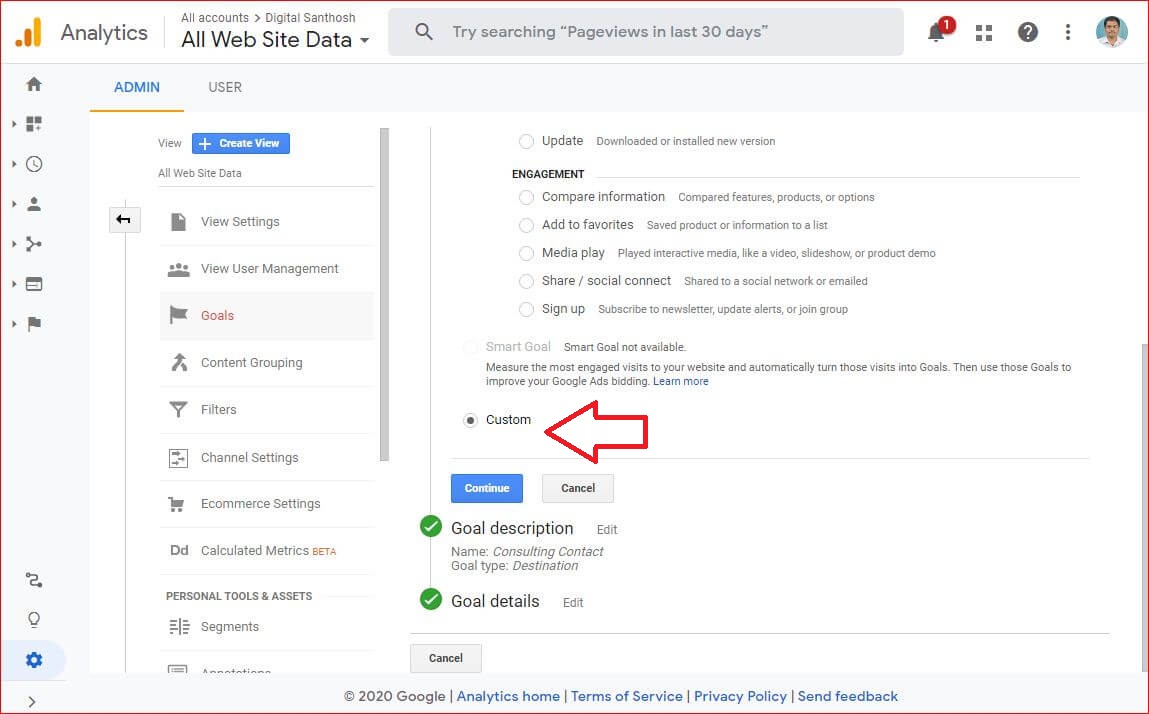Open Realtime clock icon in sidebar

point(34,164)
